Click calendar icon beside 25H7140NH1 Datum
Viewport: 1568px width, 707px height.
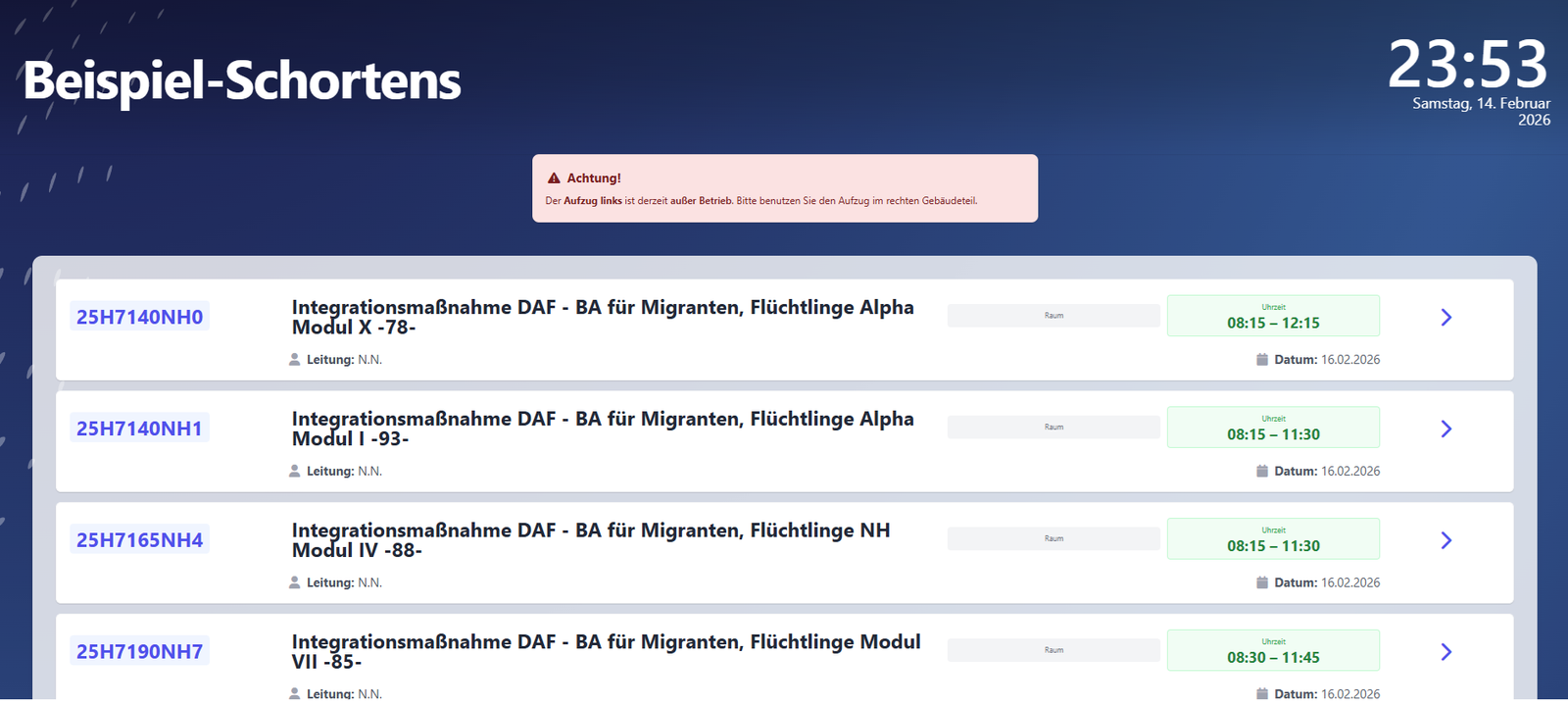click(x=1262, y=472)
